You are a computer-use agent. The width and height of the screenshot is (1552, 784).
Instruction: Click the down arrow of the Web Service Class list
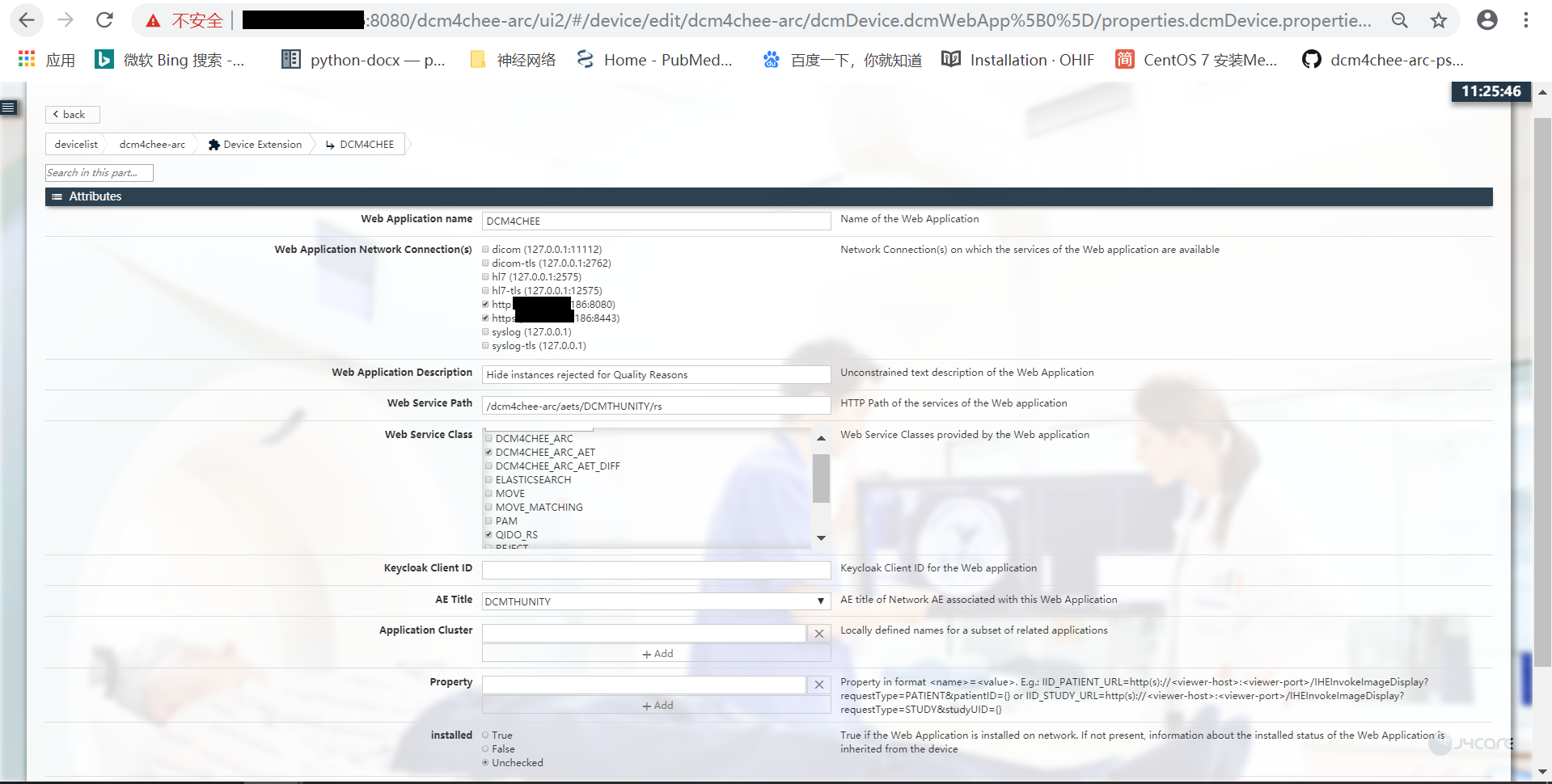[x=821, y=537]
